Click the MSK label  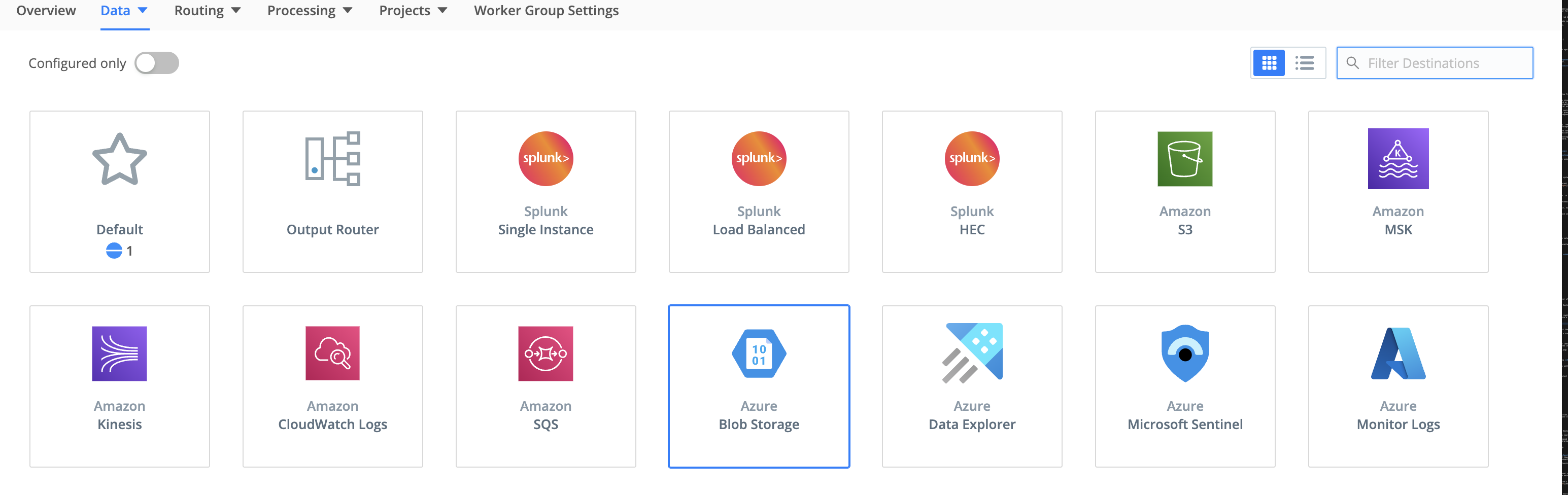coord(1398,229)
